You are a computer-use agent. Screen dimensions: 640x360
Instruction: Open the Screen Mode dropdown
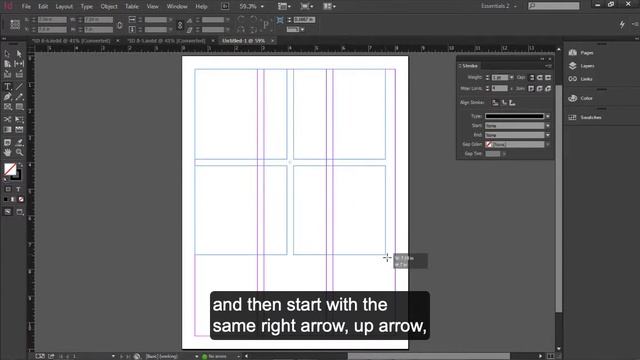pyautogui.click(x=307, y=7)
